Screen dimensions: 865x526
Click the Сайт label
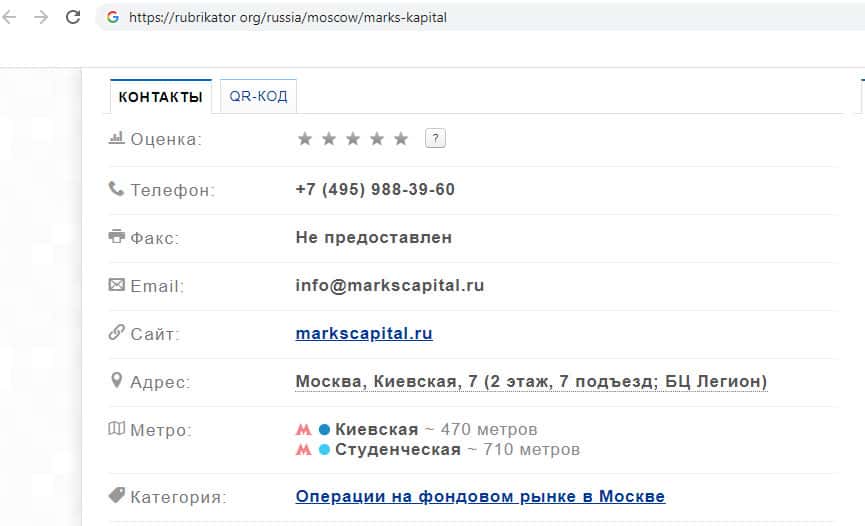point(155,334)
